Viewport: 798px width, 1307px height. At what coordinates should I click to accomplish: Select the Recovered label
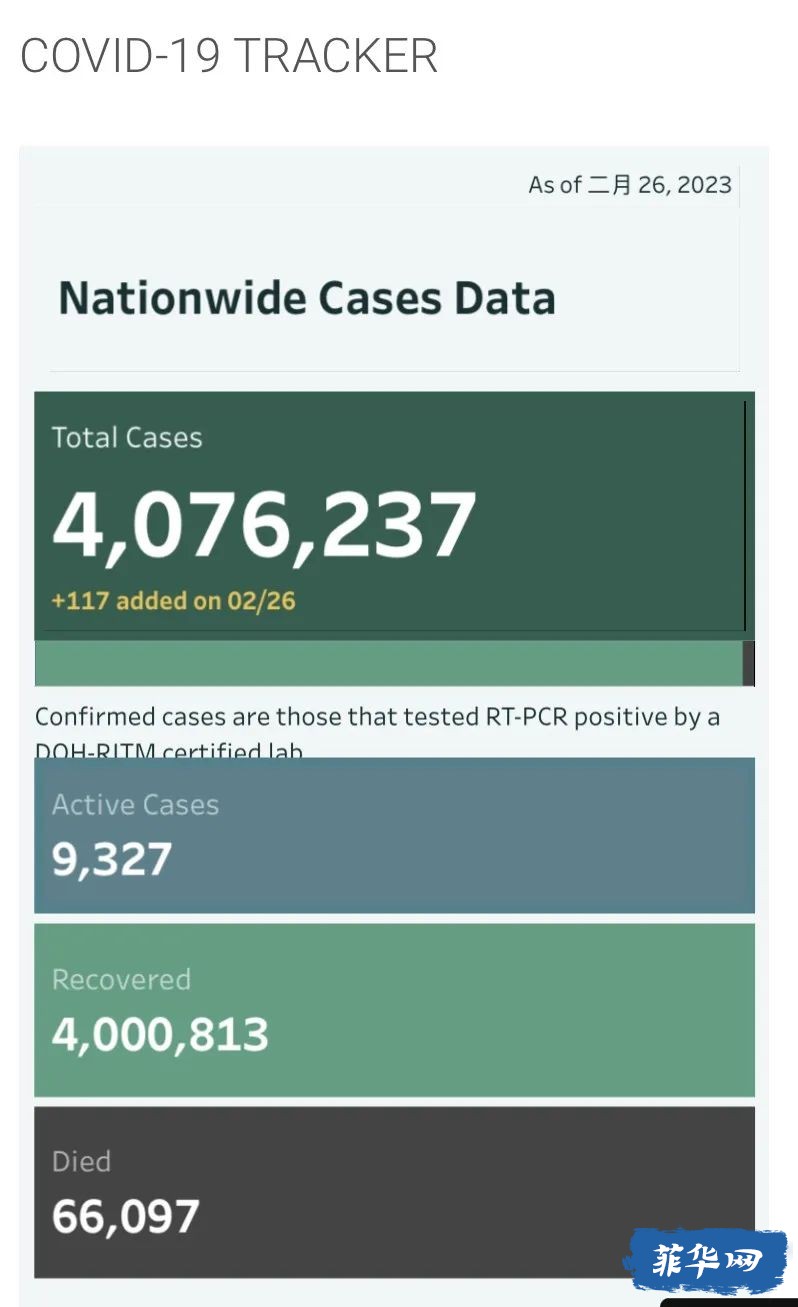[121, 979]
